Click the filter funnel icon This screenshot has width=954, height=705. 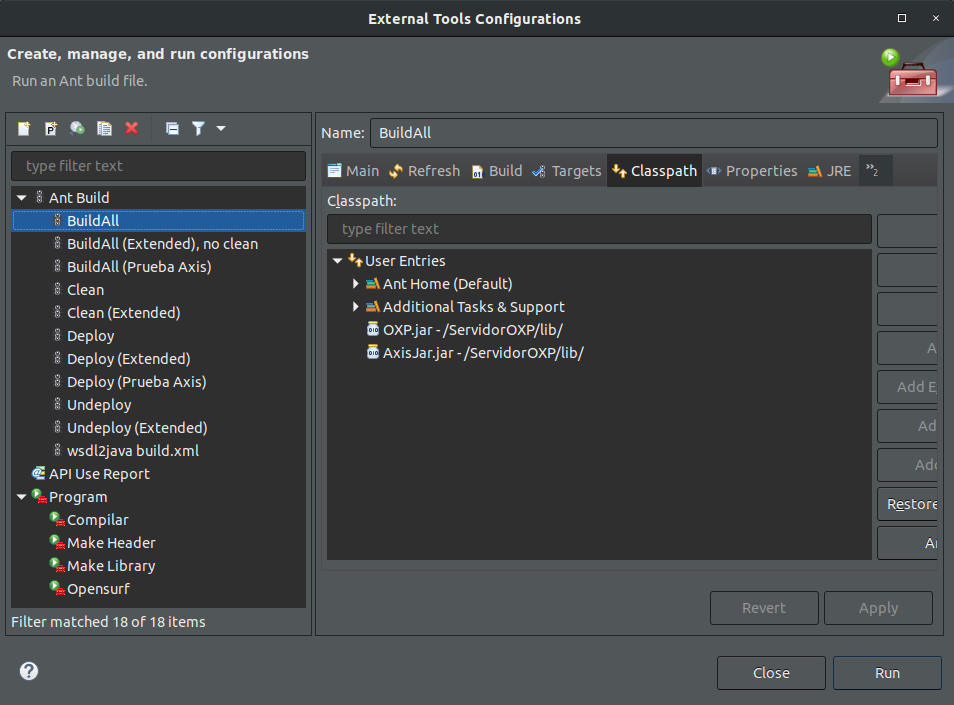point(198,128)
